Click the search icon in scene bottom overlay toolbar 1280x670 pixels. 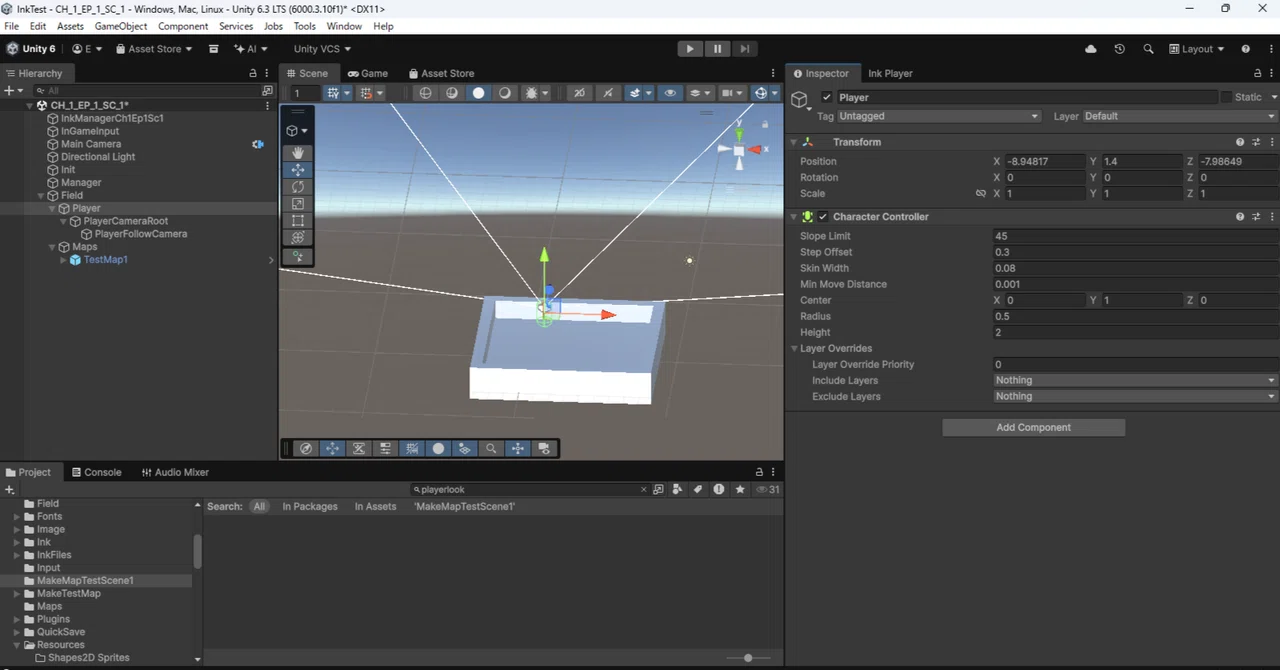pyautogui.click(x=491, y=449)
